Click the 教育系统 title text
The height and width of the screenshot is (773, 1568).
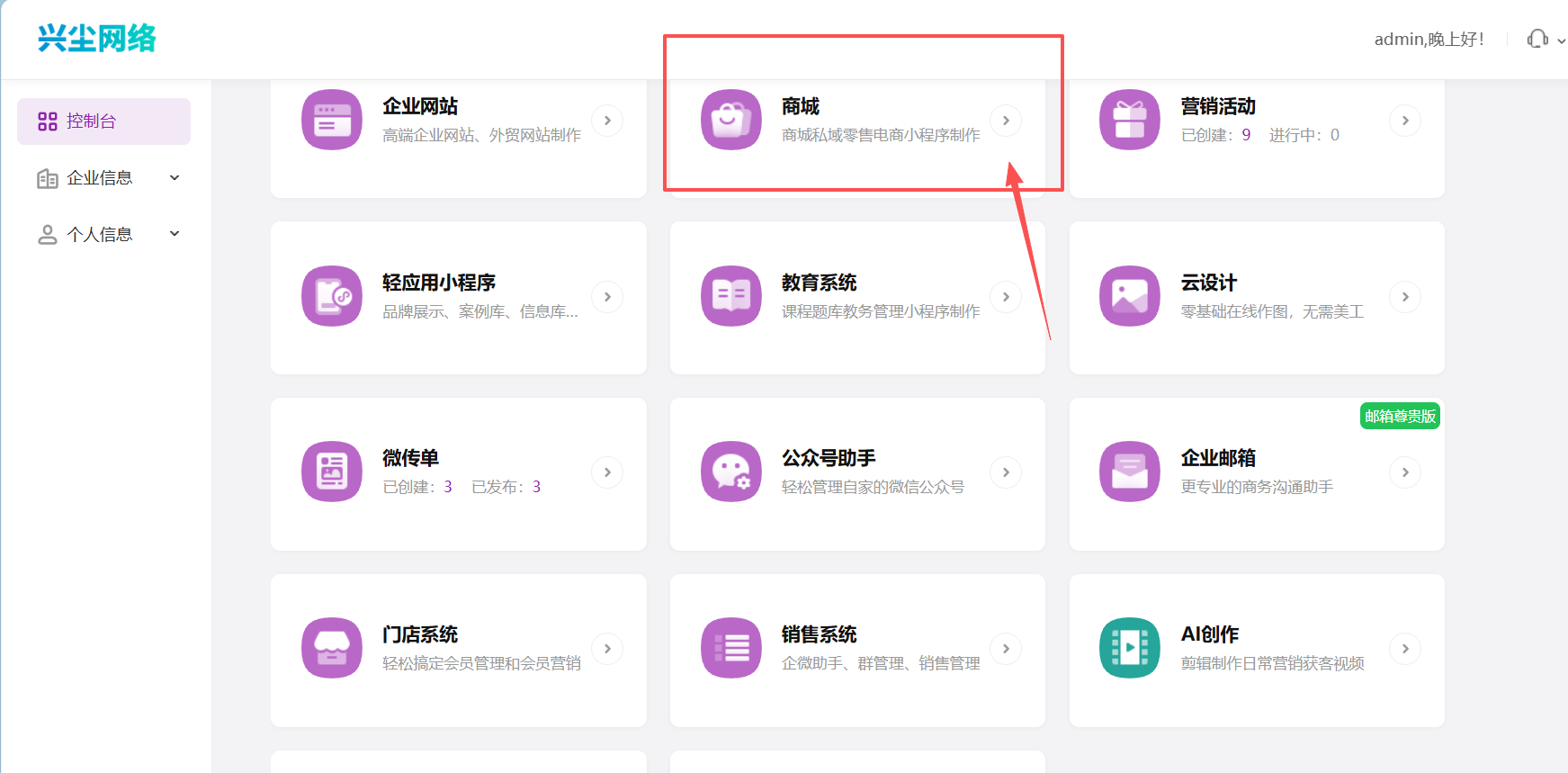click(820, 283)
